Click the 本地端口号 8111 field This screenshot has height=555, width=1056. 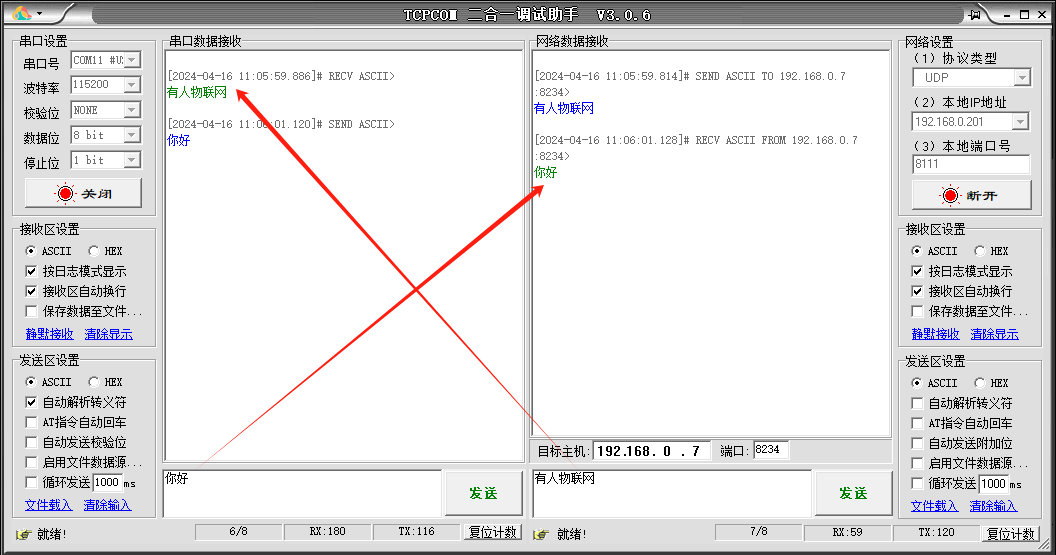coord(971,164)
